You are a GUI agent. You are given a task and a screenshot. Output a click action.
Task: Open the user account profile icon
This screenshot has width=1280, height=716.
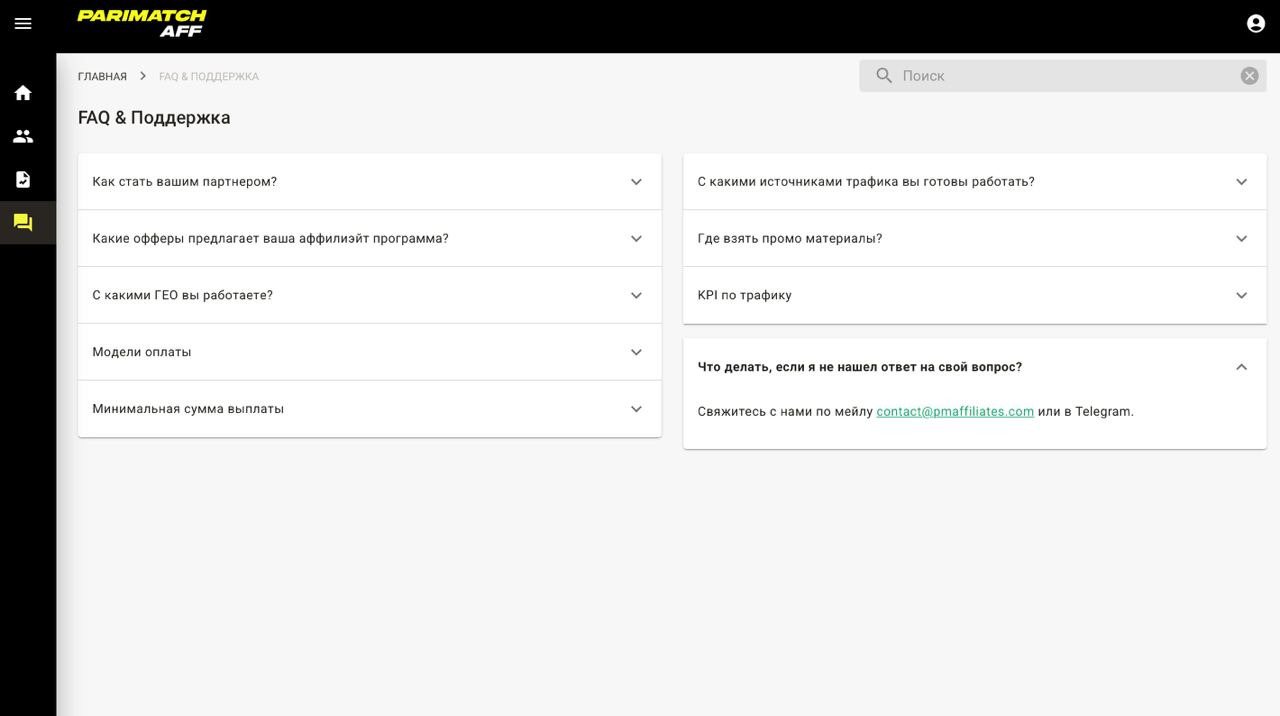pos(1256,23)
